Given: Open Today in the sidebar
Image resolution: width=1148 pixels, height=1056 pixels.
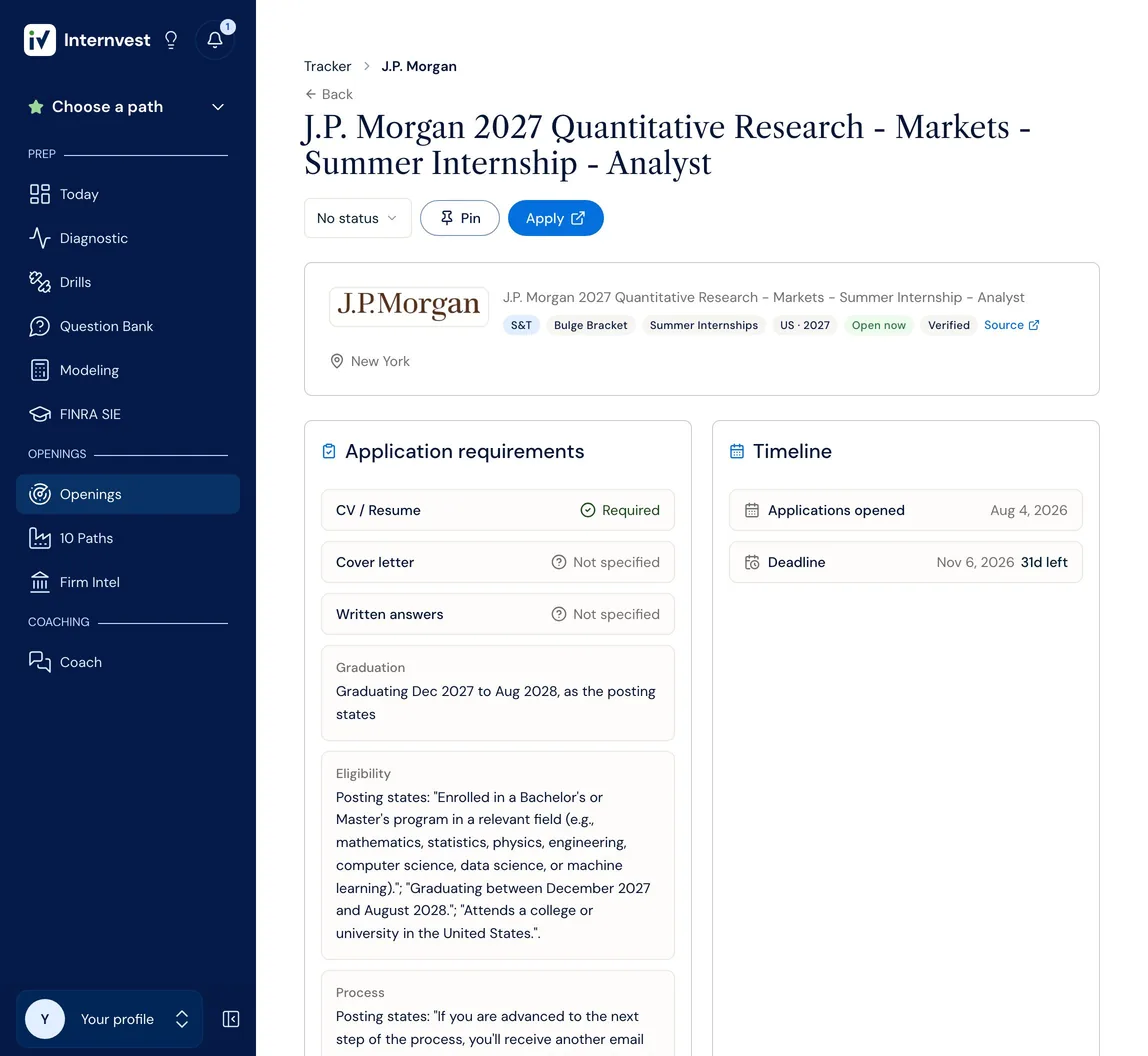Looking at the screenshot, I should pyautogui.click(x=127, y=194).
